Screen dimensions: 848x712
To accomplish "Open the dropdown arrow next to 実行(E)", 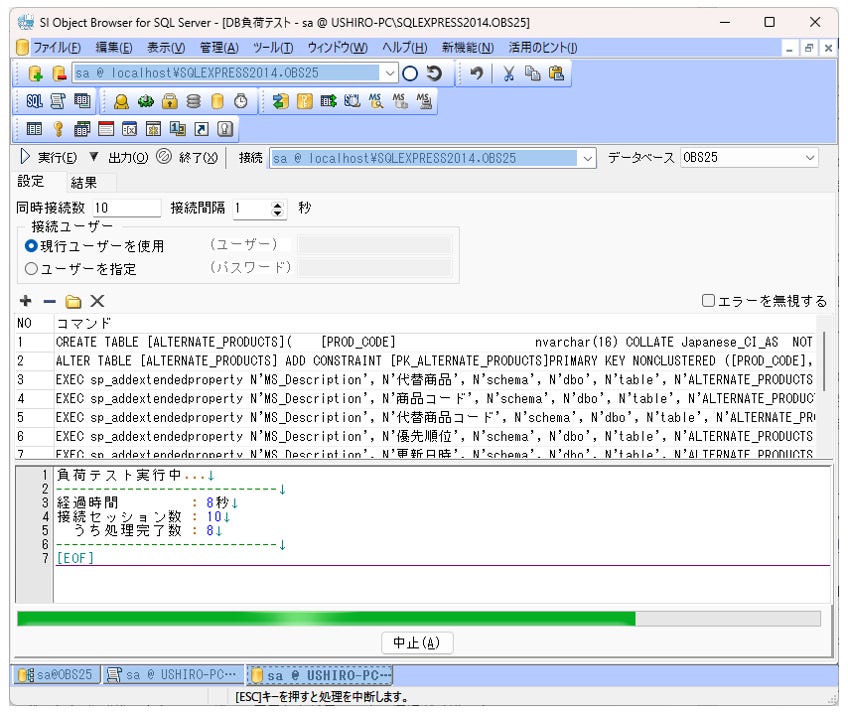I will pos(94,157).
